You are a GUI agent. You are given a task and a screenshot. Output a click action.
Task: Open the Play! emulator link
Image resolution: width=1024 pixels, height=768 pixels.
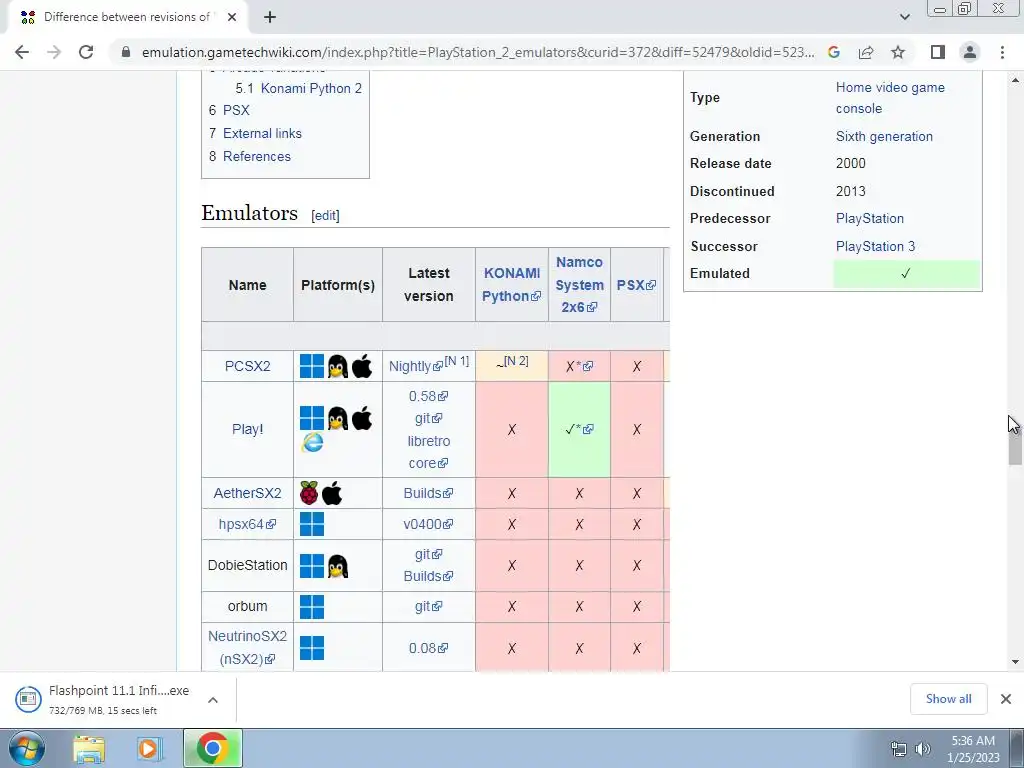[x=248, y=429]
